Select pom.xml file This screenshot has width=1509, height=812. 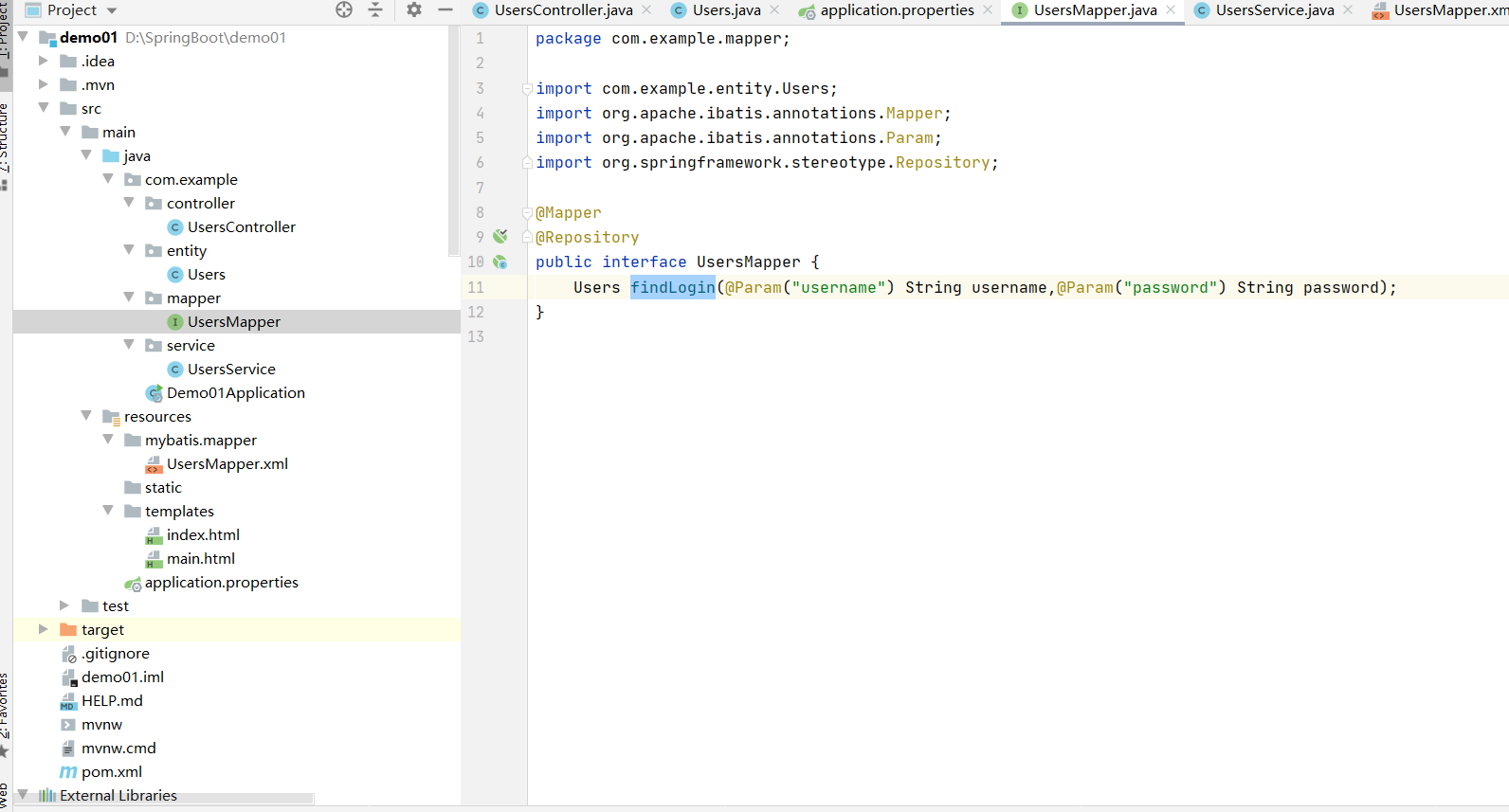tap(101, 772)
